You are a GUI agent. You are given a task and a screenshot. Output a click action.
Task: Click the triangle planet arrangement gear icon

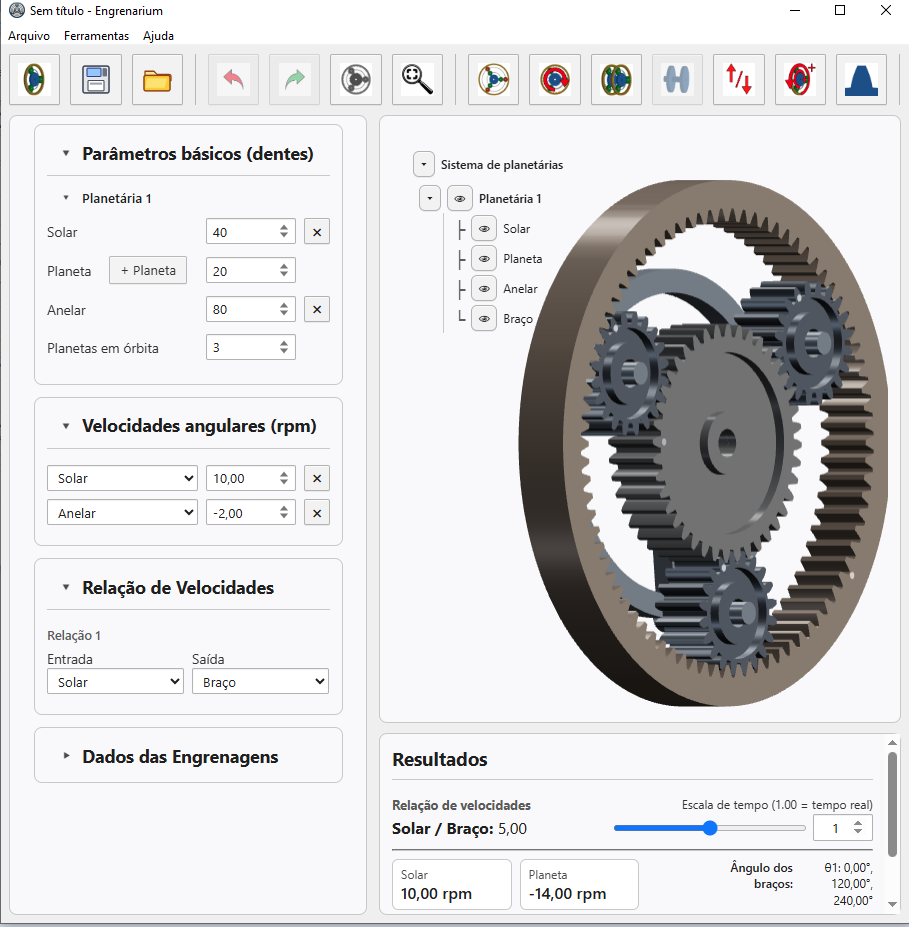coord(494,79)
